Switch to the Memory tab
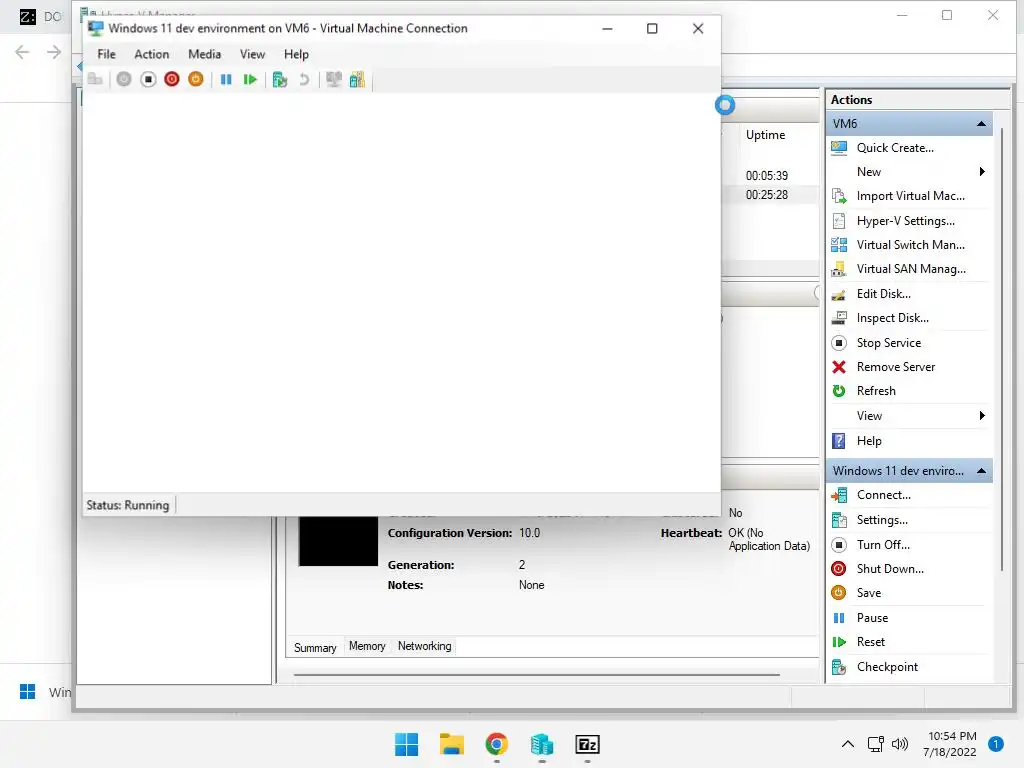This screenshot has width=1024, height=768. tap(367, 646)
